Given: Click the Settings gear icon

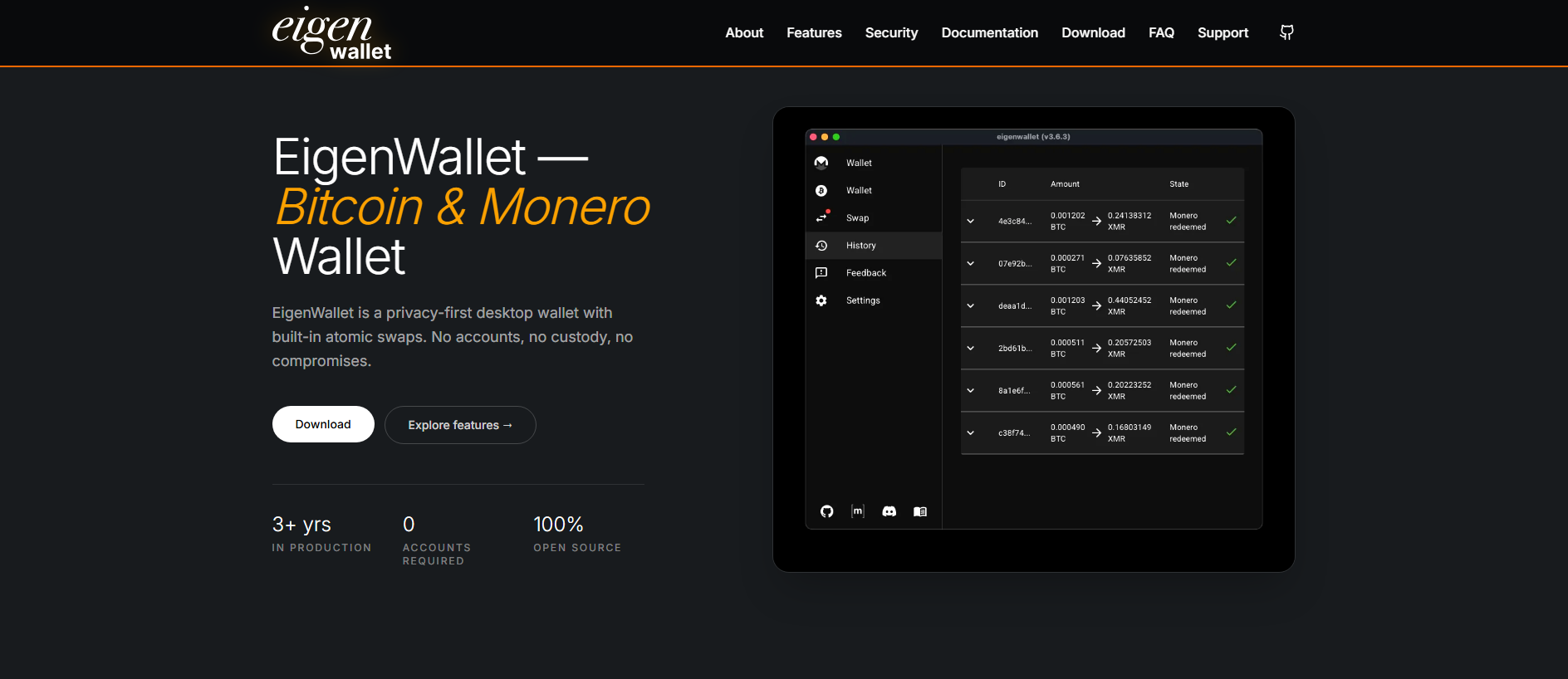Looking at the screenshot, I should [821, 300].
